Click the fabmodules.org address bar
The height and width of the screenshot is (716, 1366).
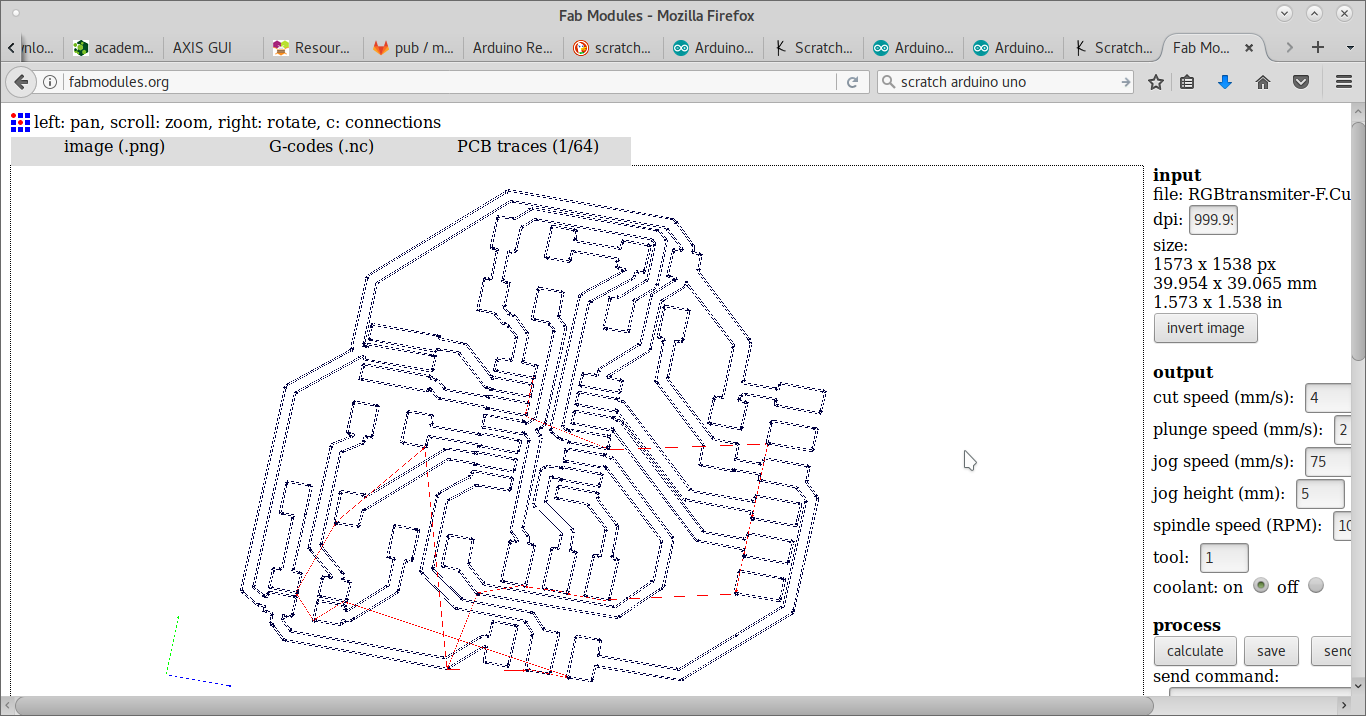[450, 82]
